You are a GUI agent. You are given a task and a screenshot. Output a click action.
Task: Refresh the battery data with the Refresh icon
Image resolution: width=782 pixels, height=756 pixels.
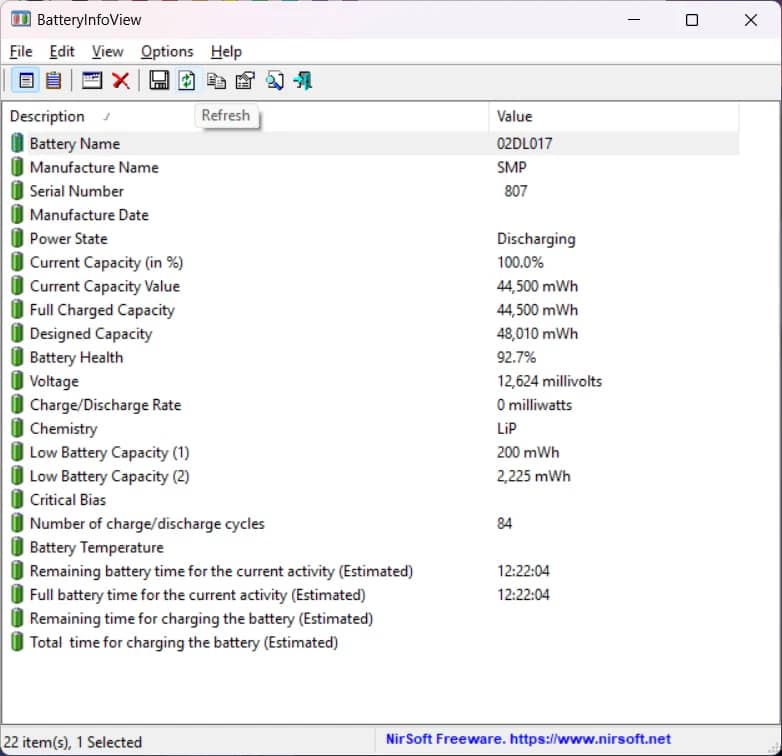[187, 80]
